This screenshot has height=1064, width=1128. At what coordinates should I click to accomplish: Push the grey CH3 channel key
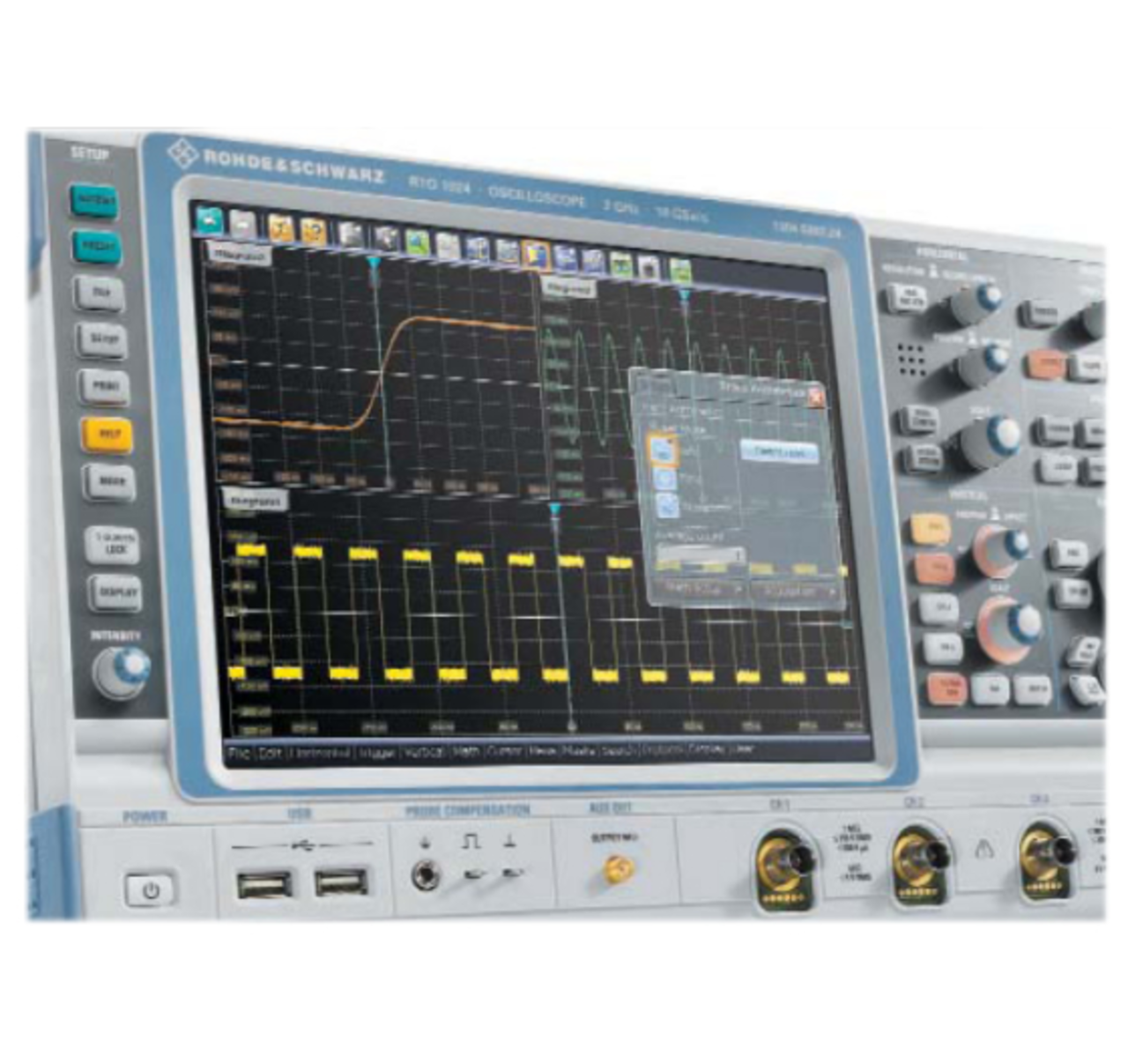(939, 608)
